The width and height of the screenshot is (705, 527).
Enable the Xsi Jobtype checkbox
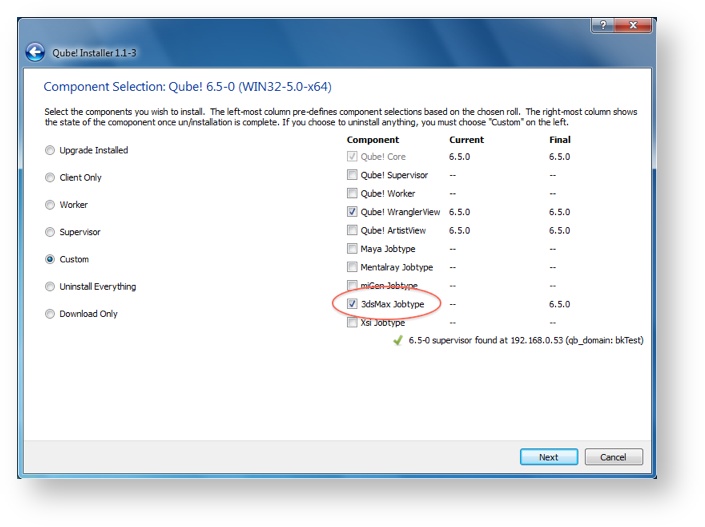pos(352,322)
